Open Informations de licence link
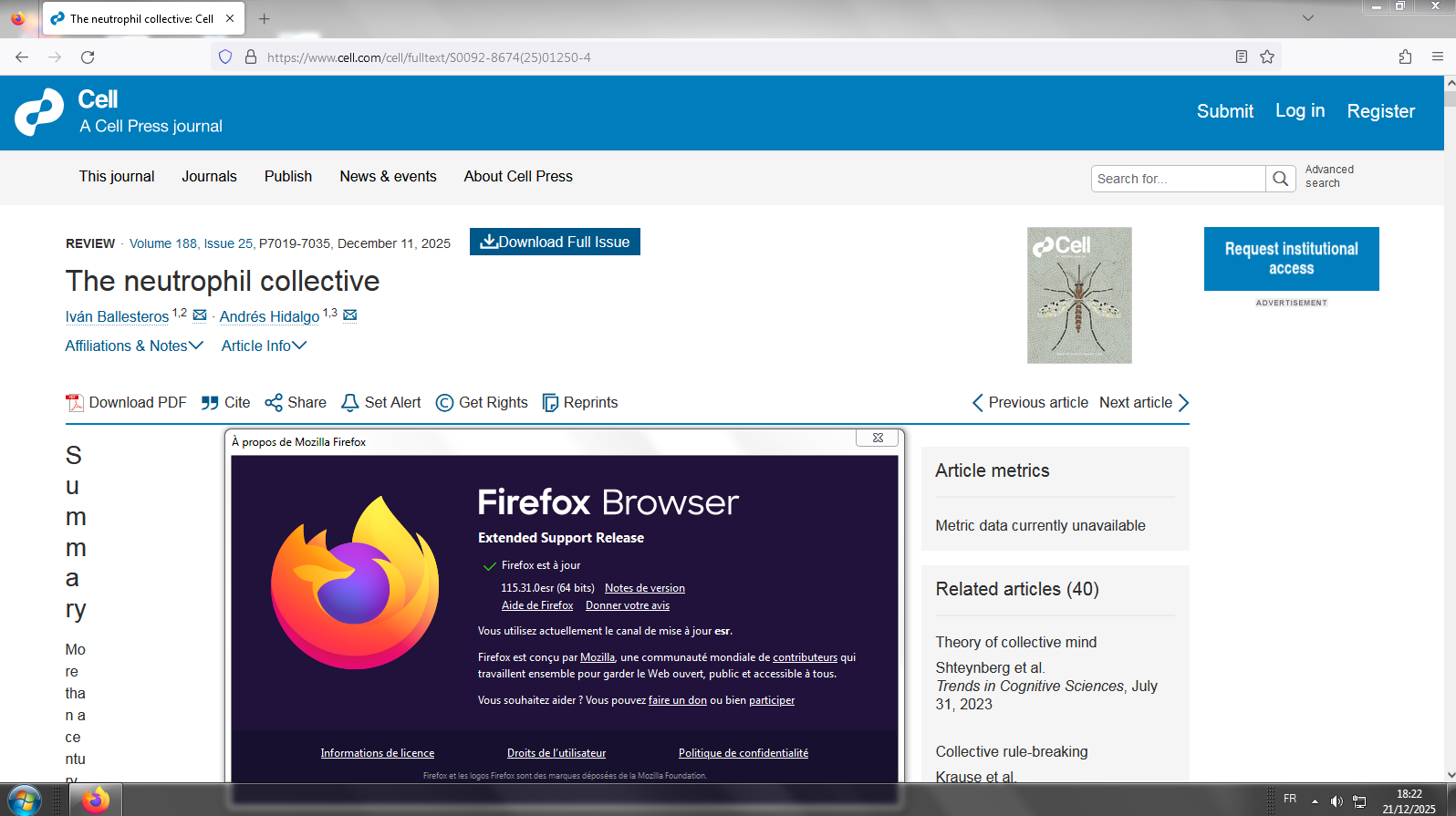 click(x=378, y=753)
